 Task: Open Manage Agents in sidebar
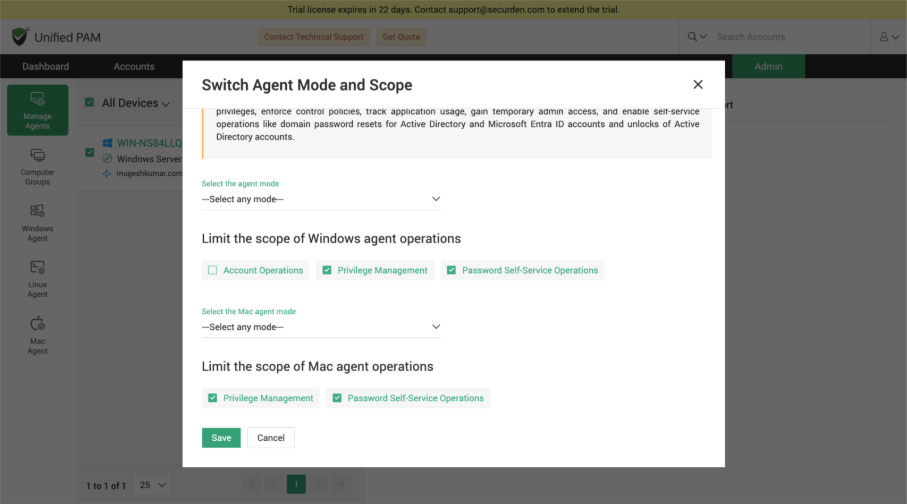[x=37, y=110]
